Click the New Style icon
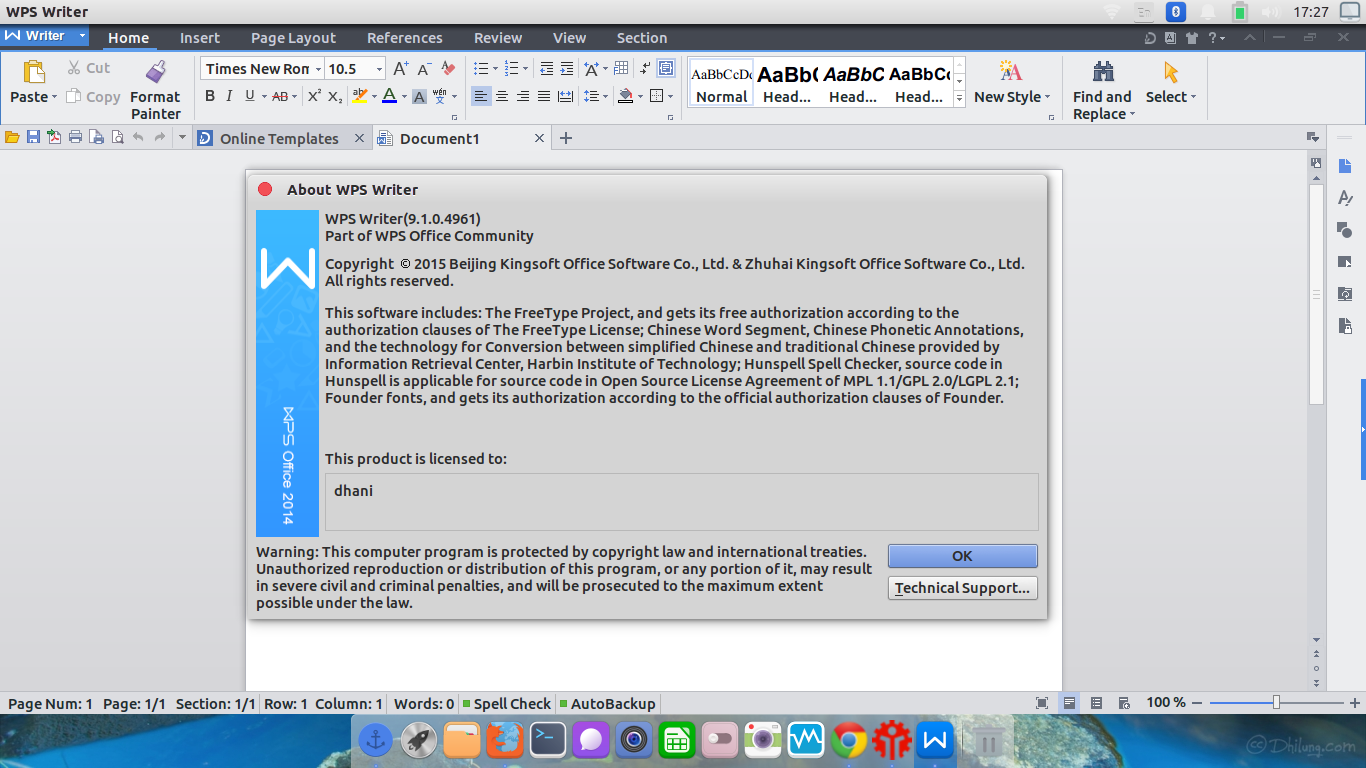Image resolution: width=1366 pixels, height=768 pixels. 1011,71
